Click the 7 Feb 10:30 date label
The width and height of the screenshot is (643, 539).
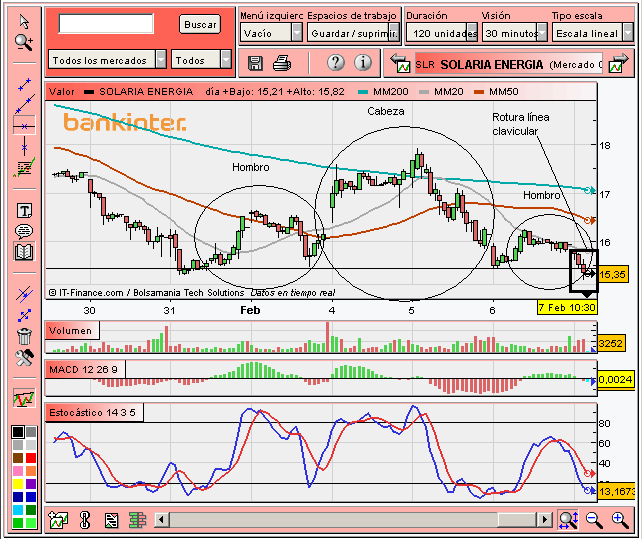pos(567,307)
